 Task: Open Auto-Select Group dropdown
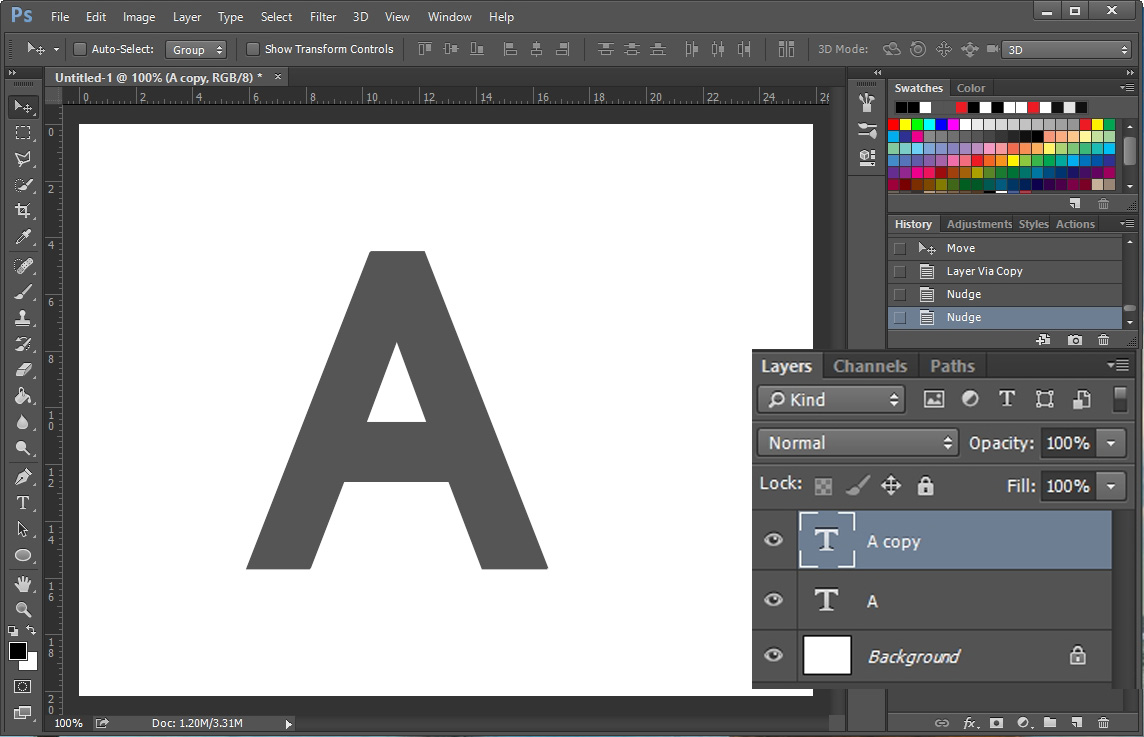pyautogui.click(x=196, y=50)
